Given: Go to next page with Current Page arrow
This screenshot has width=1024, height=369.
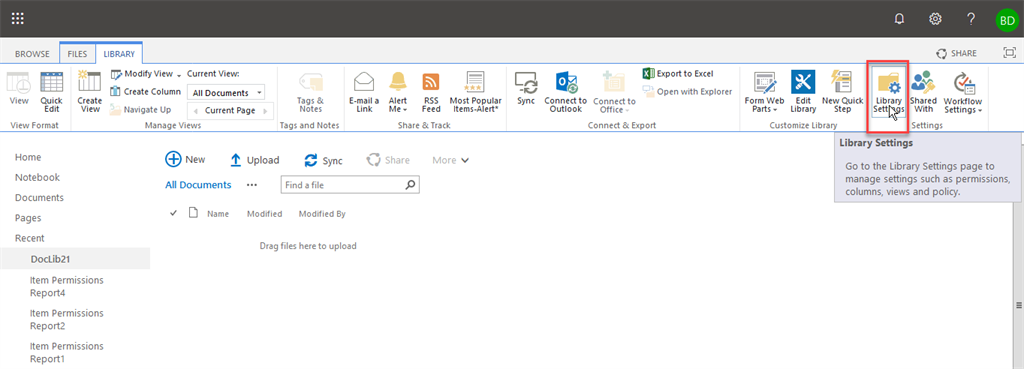Looking at the screenshot, I should tap(265, 110).
